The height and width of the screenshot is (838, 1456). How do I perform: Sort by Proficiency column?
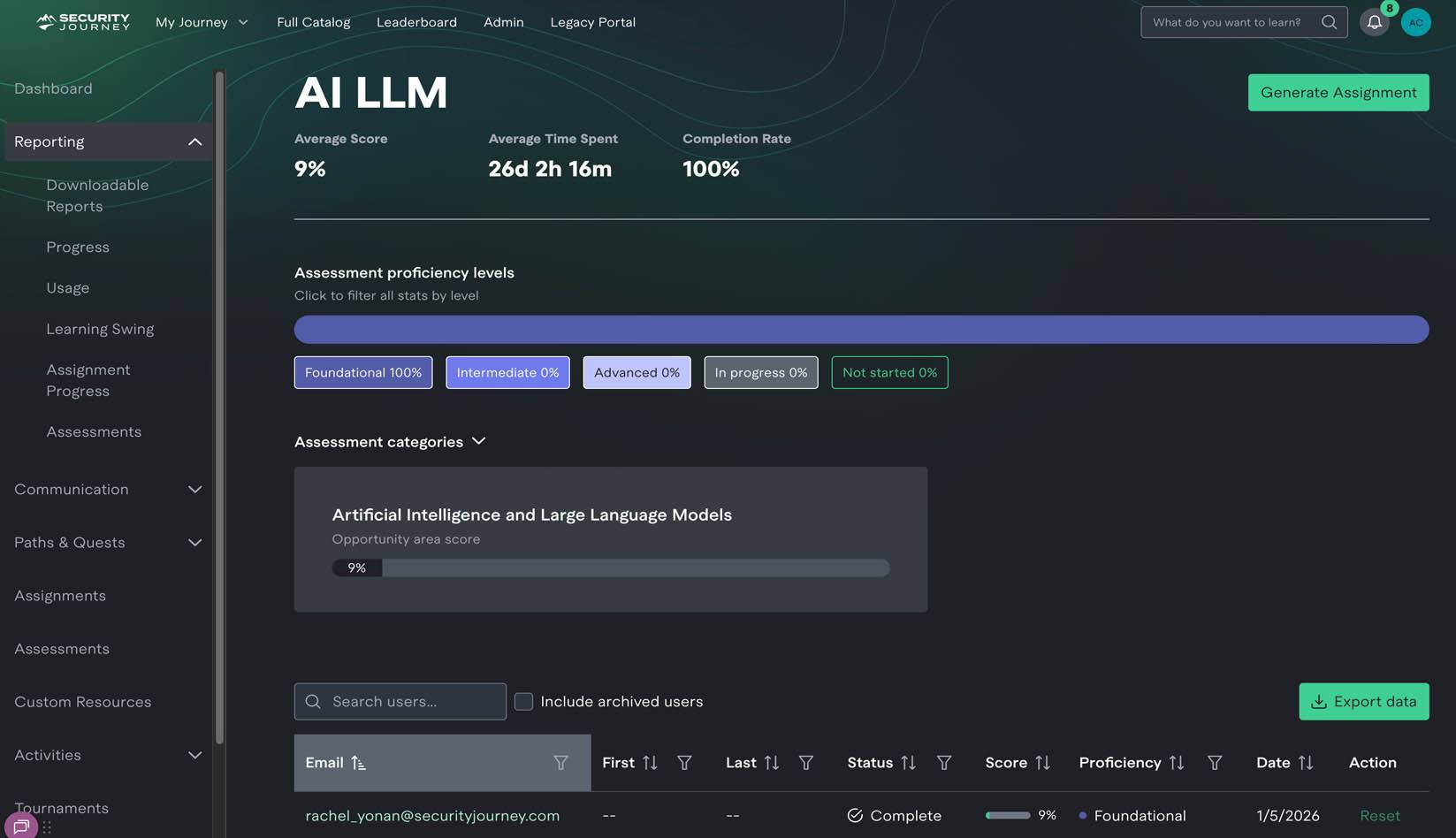point(1176,763)
